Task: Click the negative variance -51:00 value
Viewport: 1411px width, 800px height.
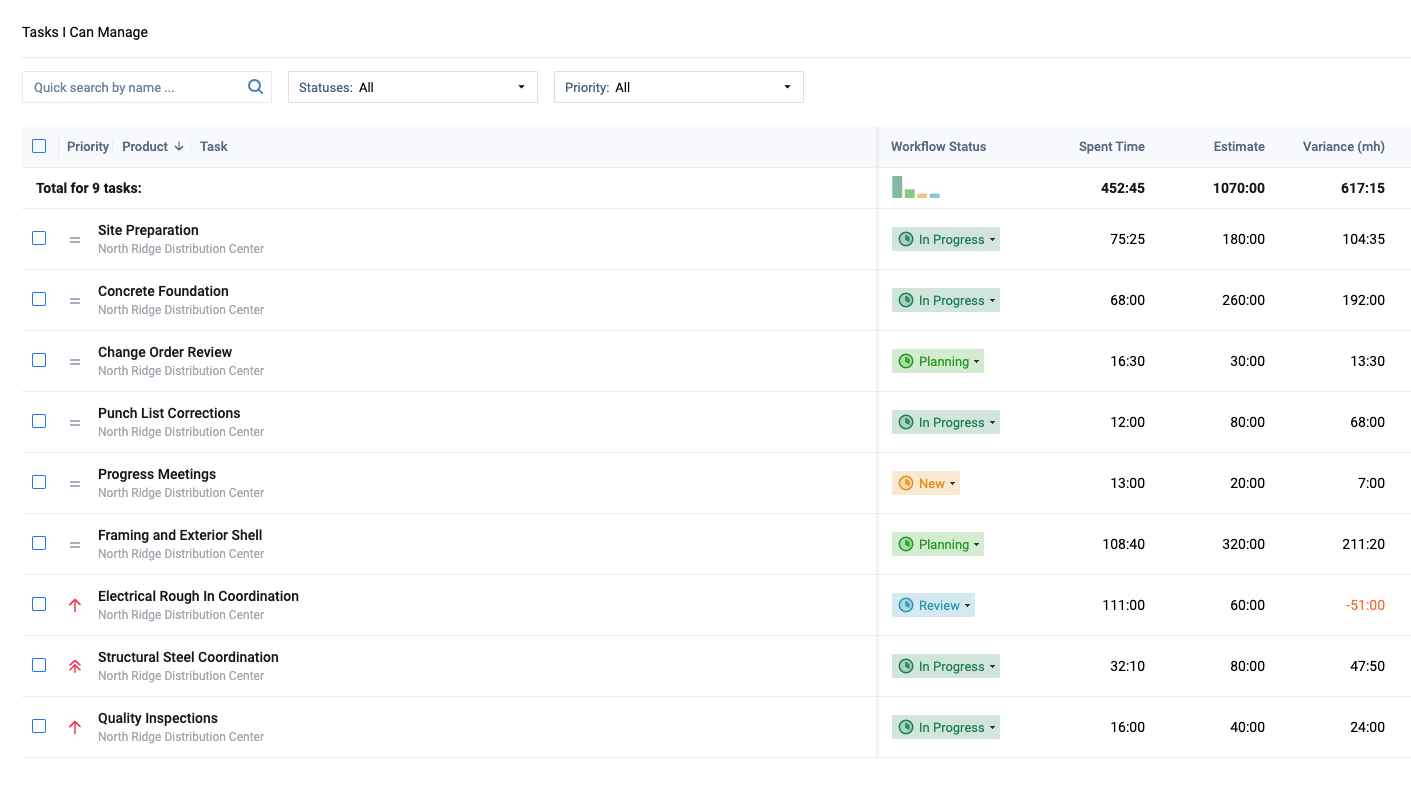Action: point(1364,605)
